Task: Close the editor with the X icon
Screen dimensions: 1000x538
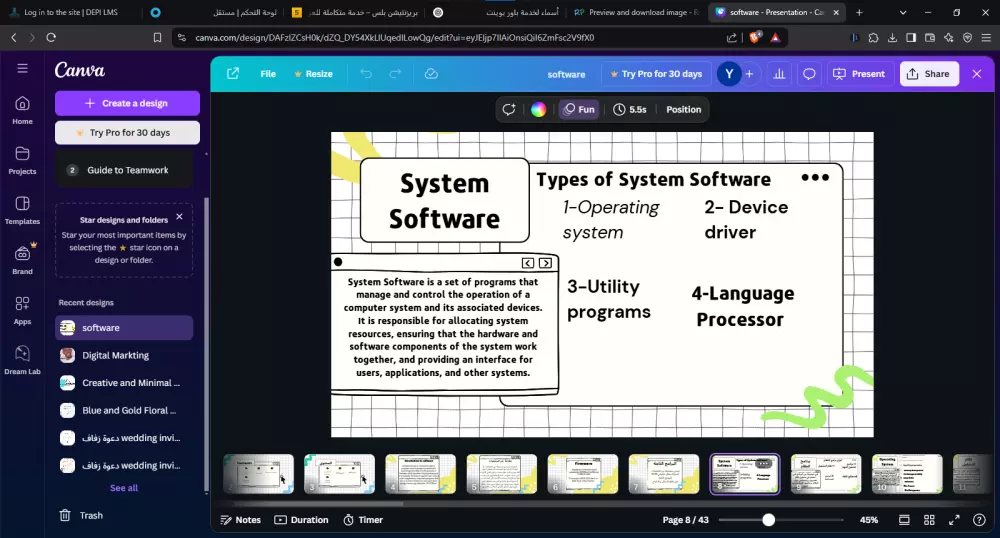Action: tap(976, 74)
